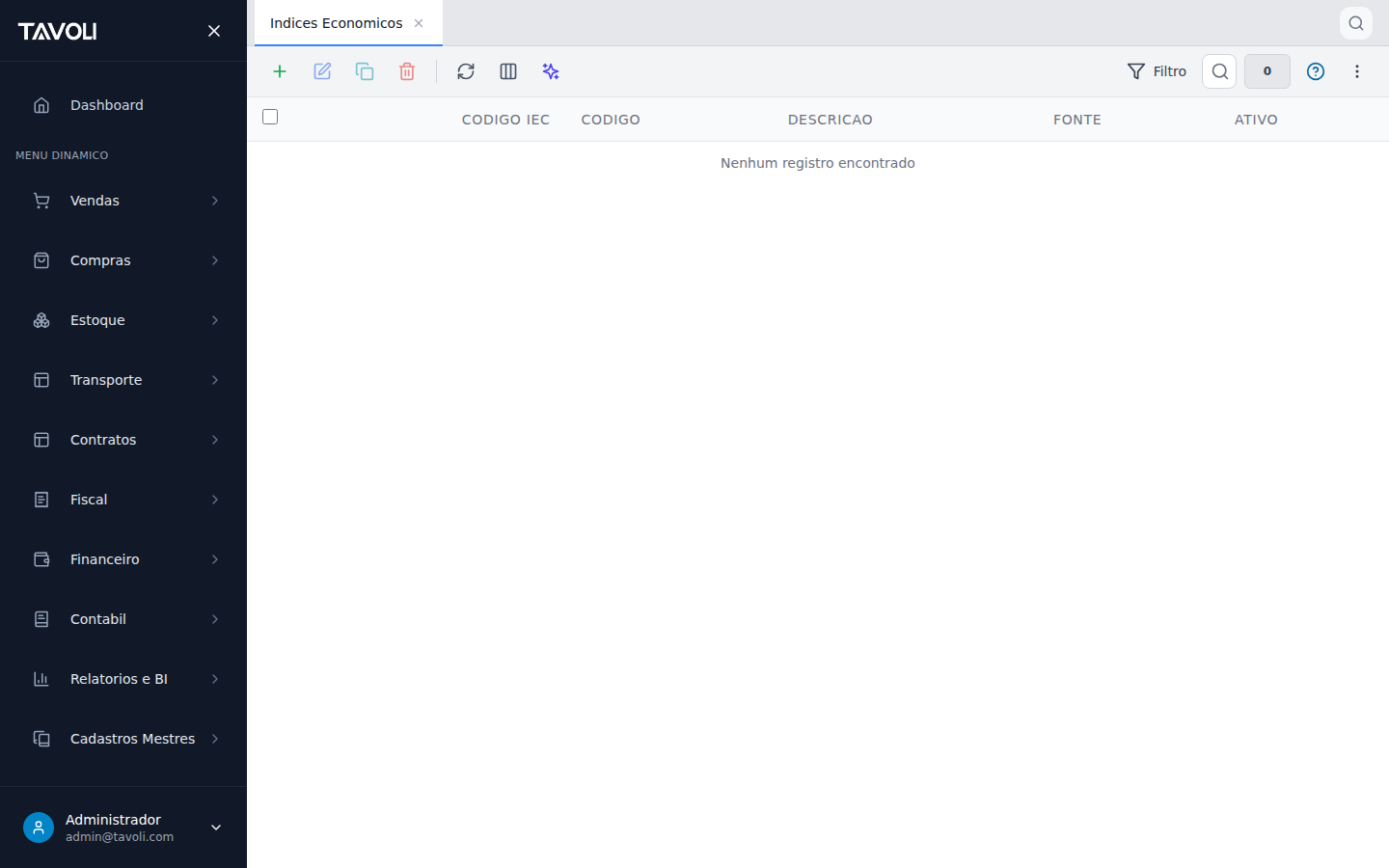Expand the Cadastros Mestres chevron
This screenshot has width=1389, height=868.
coord(215,739)
